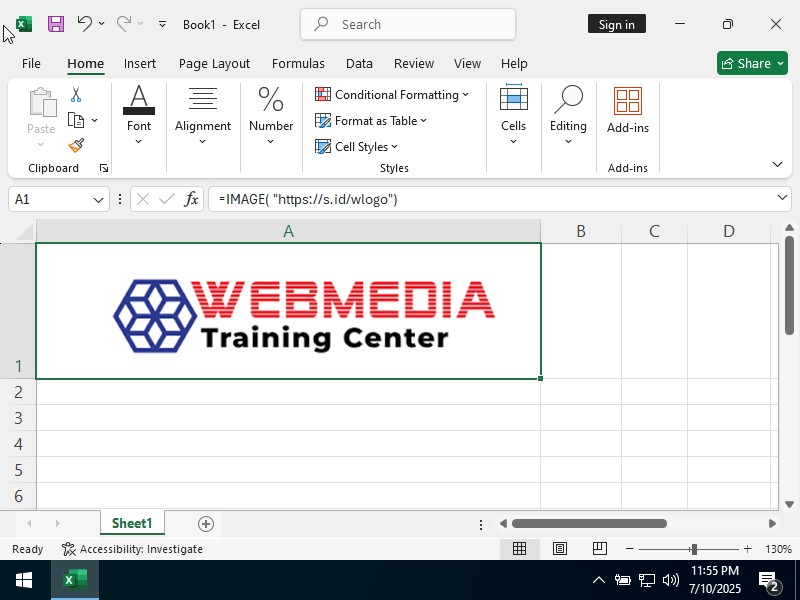Collapse the ribbon with the chevron
This screenshot has width=800, height=600.
(x=777, y=164)
